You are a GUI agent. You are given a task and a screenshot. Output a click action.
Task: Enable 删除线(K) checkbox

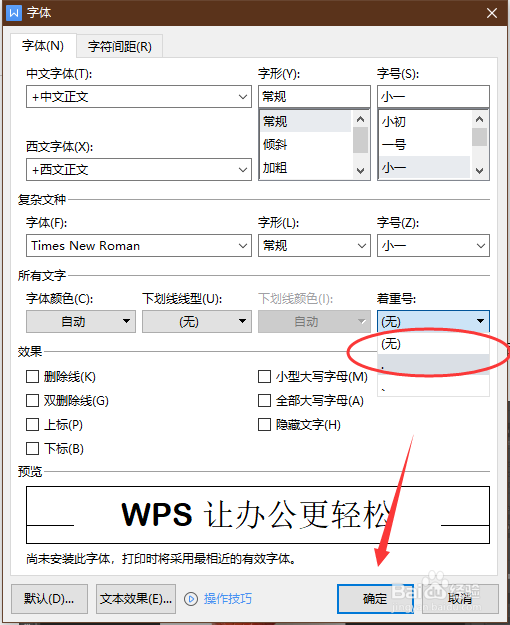pyautogui.click(x=32, y=377)
